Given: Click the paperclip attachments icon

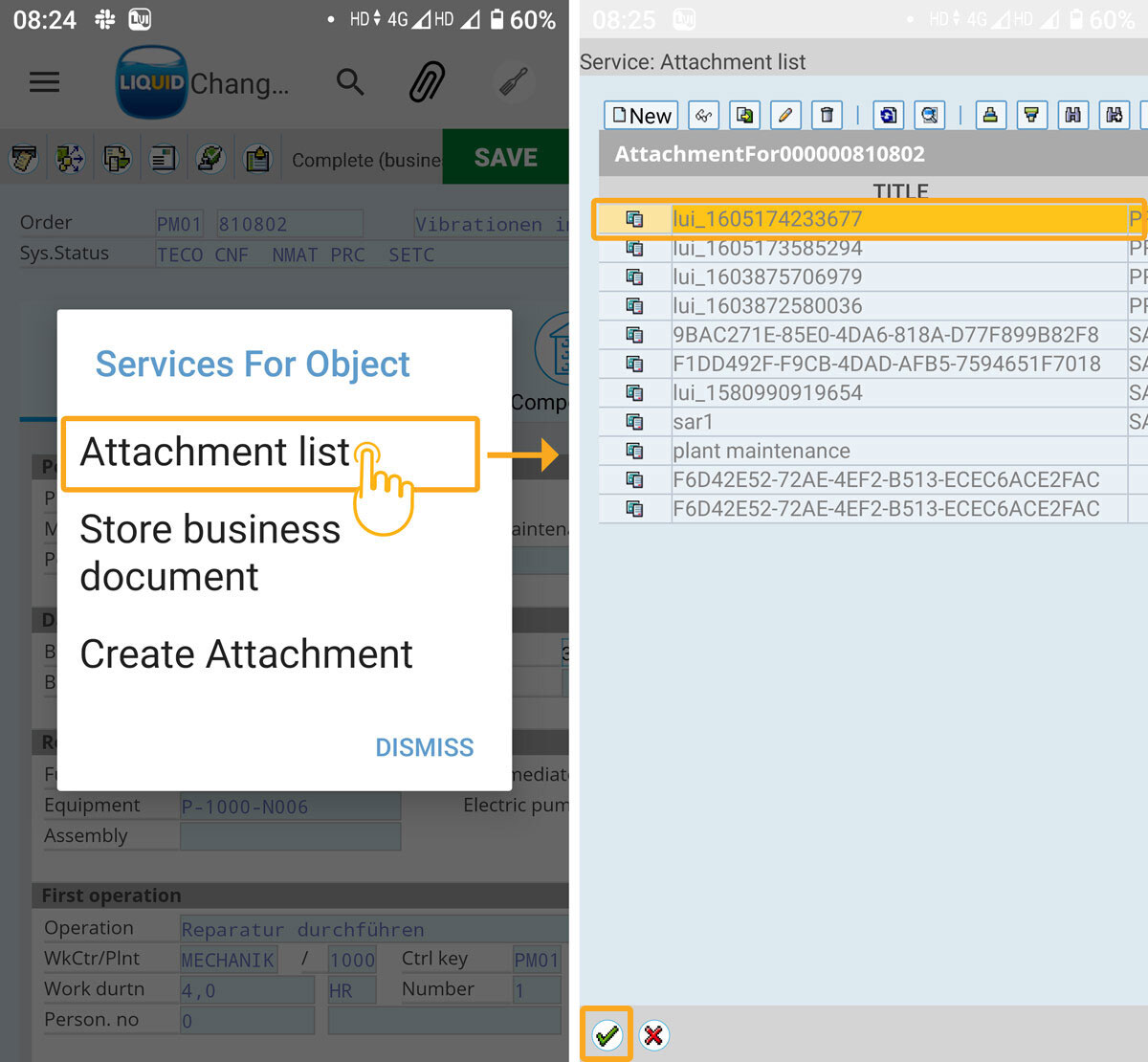Looking at the screenshot, I should (428, 82).
